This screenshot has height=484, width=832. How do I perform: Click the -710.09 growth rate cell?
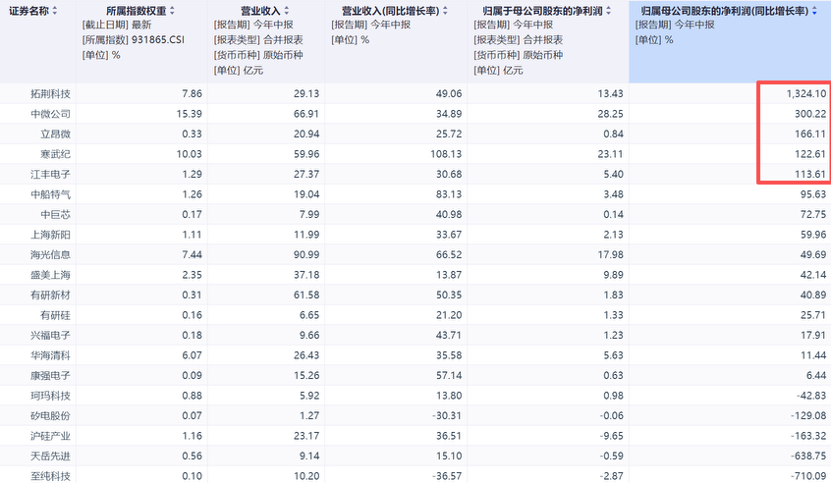pyautogui.click(x=809, y=477)
